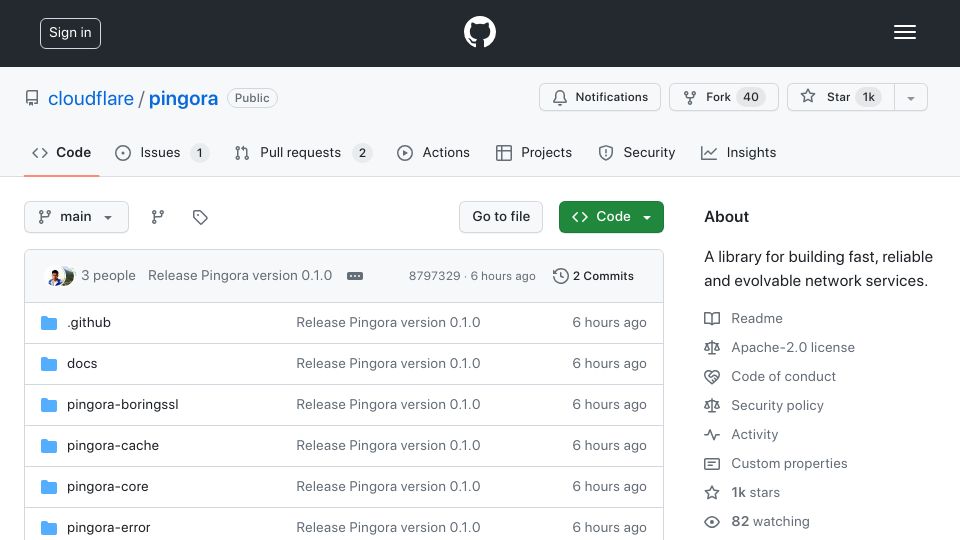Click the fork count 40 badge
This screenshot has height=540, width=960.
point(751,97)
